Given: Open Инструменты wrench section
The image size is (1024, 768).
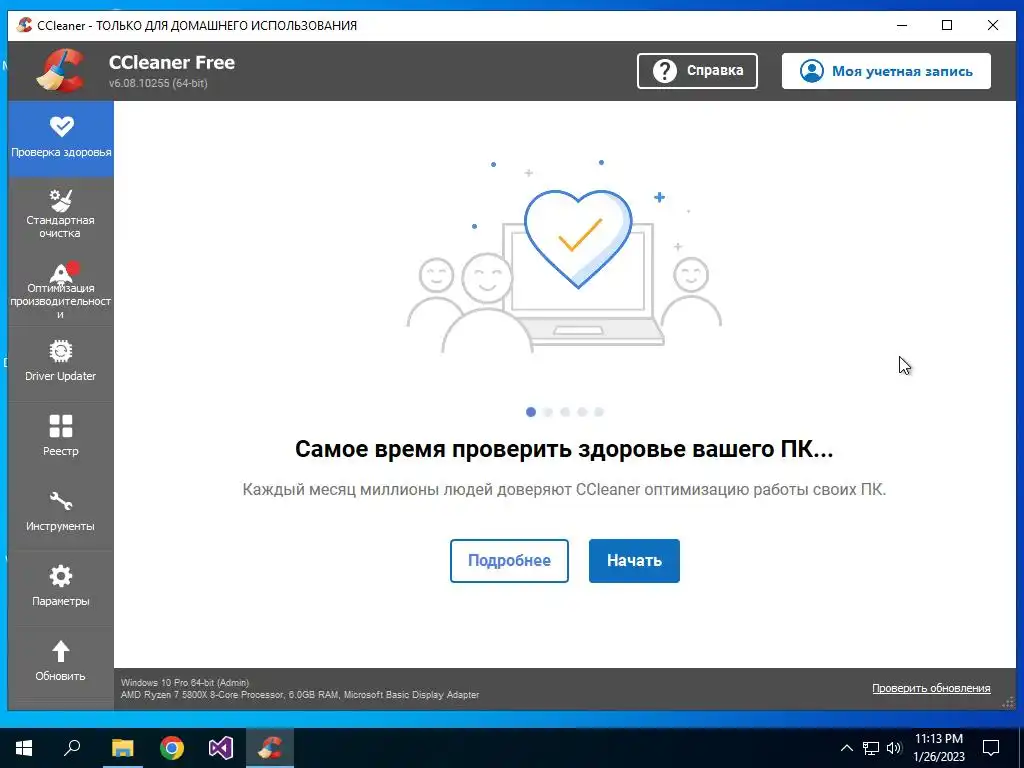Looking at the screenshot, I should coord(61,514).
